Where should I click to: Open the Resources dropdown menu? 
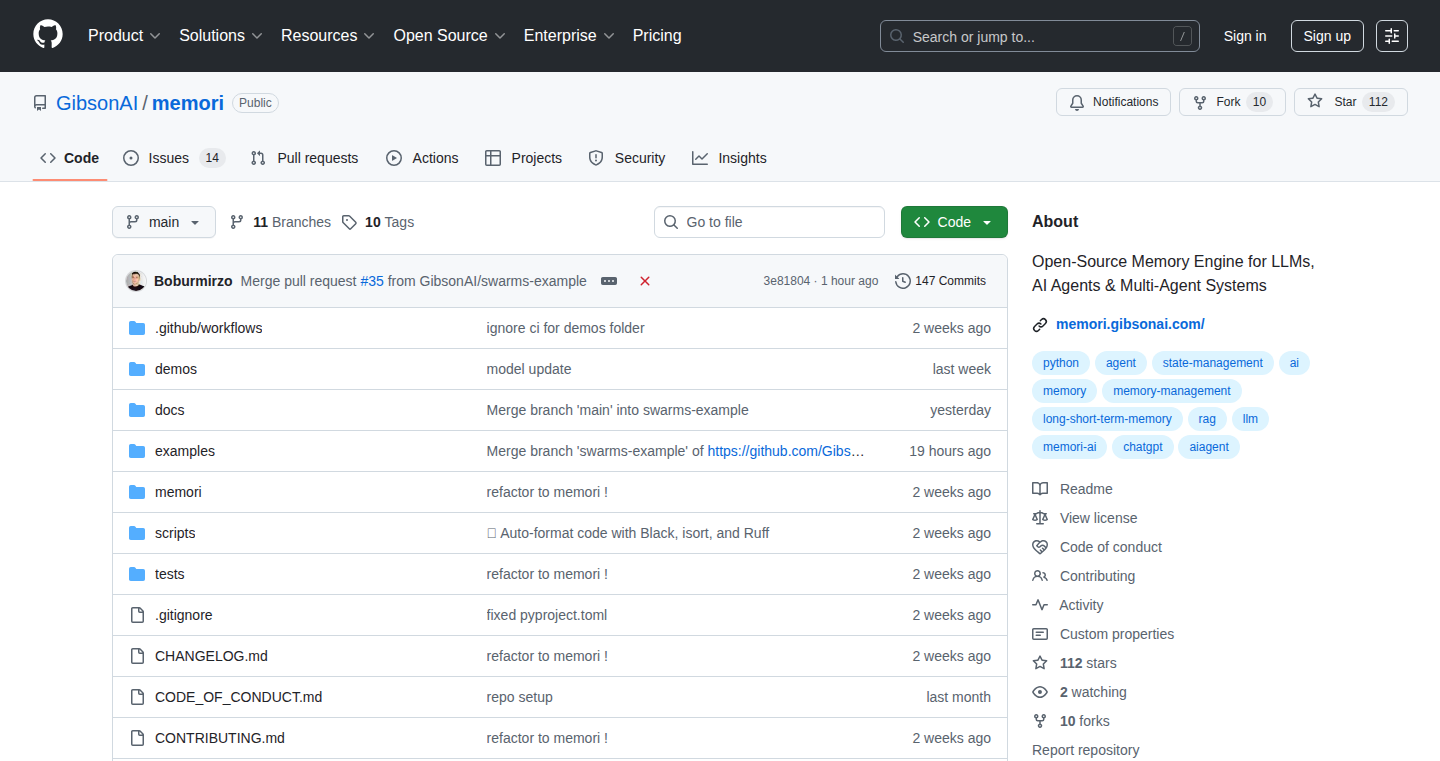click(x=328, y=35)
